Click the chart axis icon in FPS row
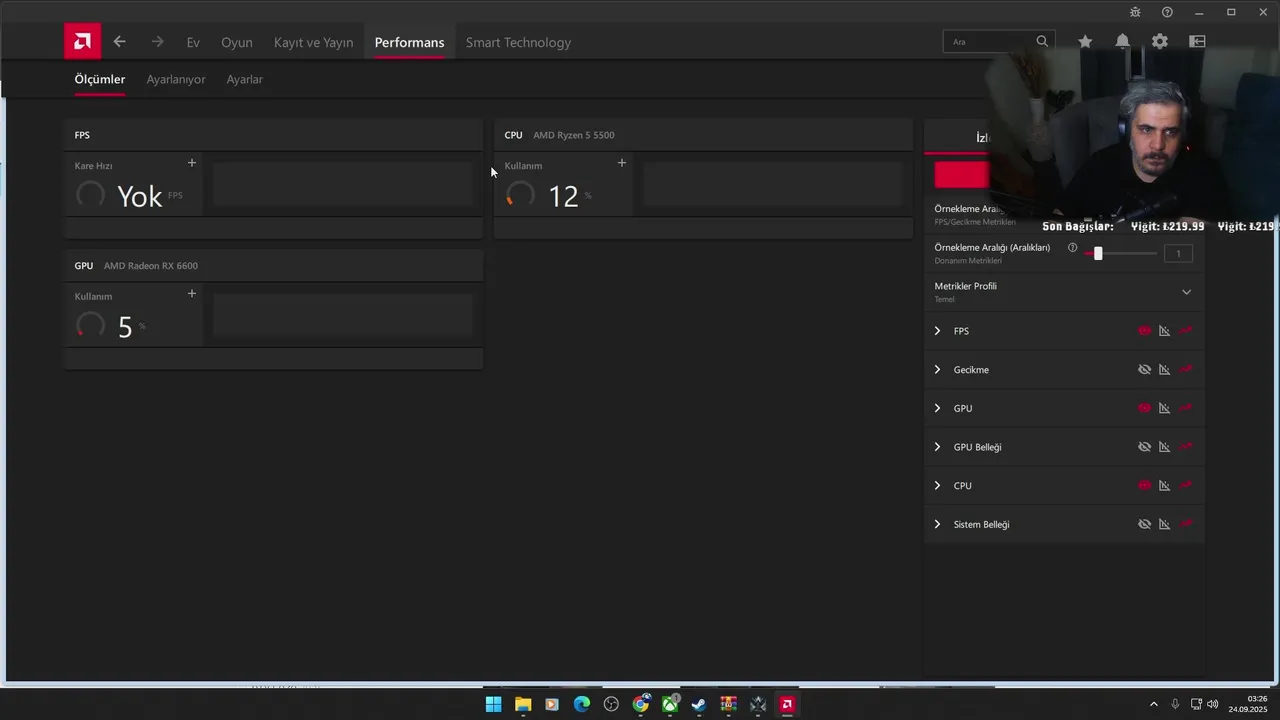 point(1165,331)
